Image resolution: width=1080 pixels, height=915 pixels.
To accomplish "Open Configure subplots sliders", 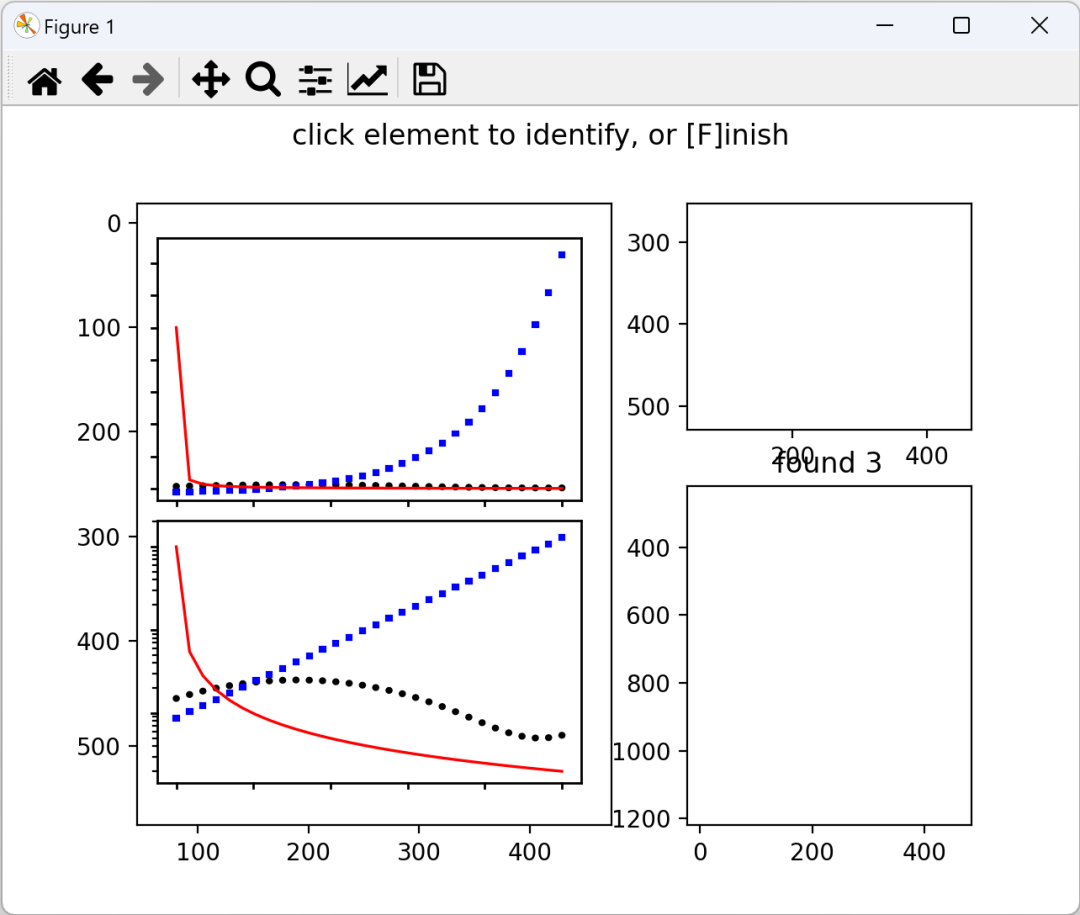I will (x=315, y=80).
